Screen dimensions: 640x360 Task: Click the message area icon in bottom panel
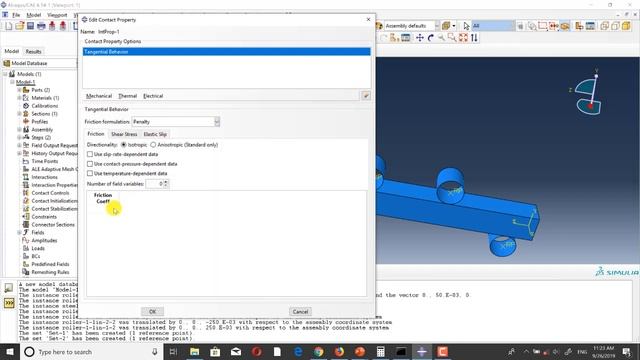(x=9, y=288)
